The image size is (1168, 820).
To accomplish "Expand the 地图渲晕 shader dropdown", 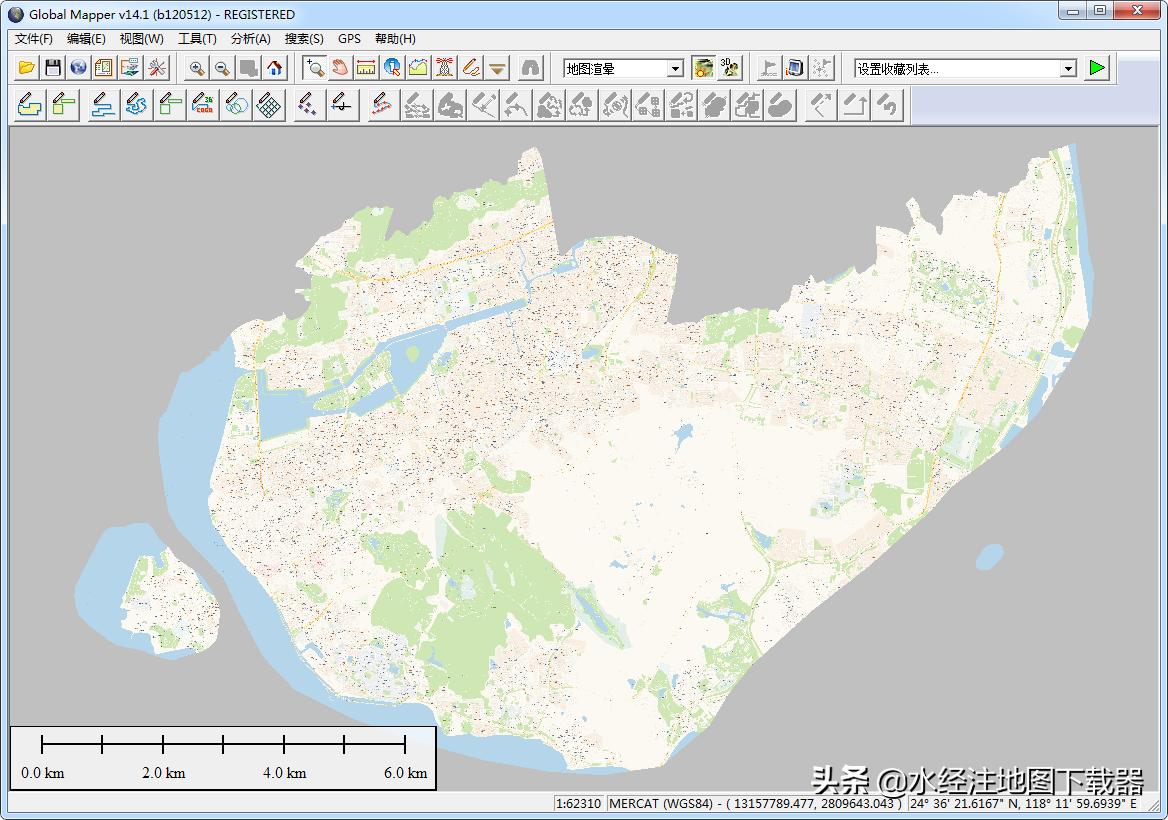I will pyautogui.click(x=675, y=68).
